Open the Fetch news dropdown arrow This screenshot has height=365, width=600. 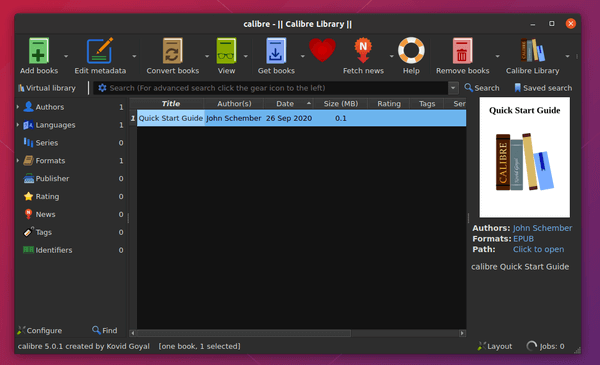click(x=391, y=56)
